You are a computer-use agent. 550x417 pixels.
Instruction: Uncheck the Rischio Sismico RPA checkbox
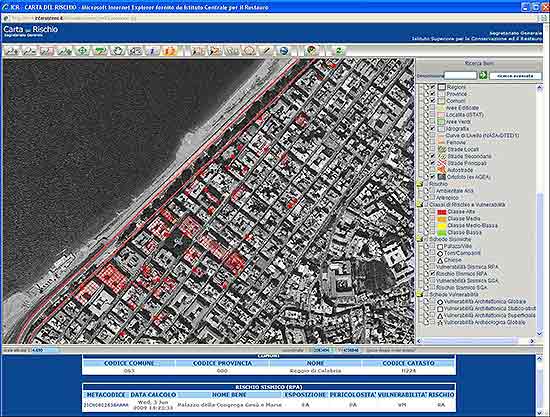(x=432, y=274)
